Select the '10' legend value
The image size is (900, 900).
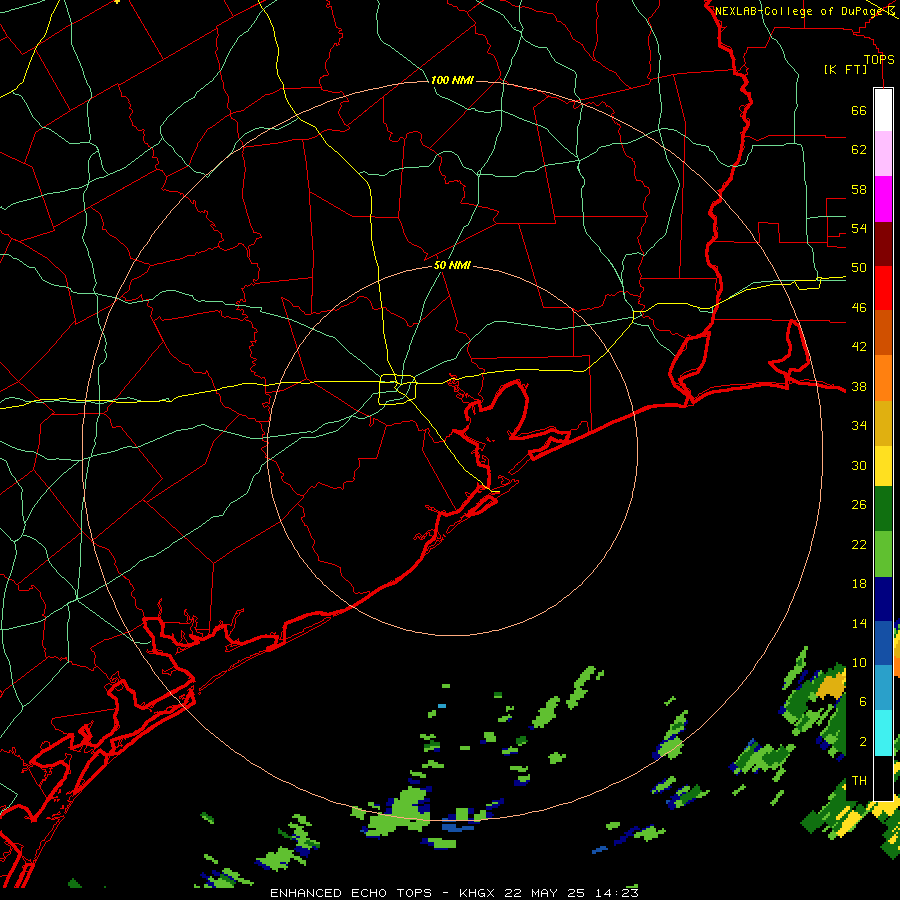click(859, 662)
